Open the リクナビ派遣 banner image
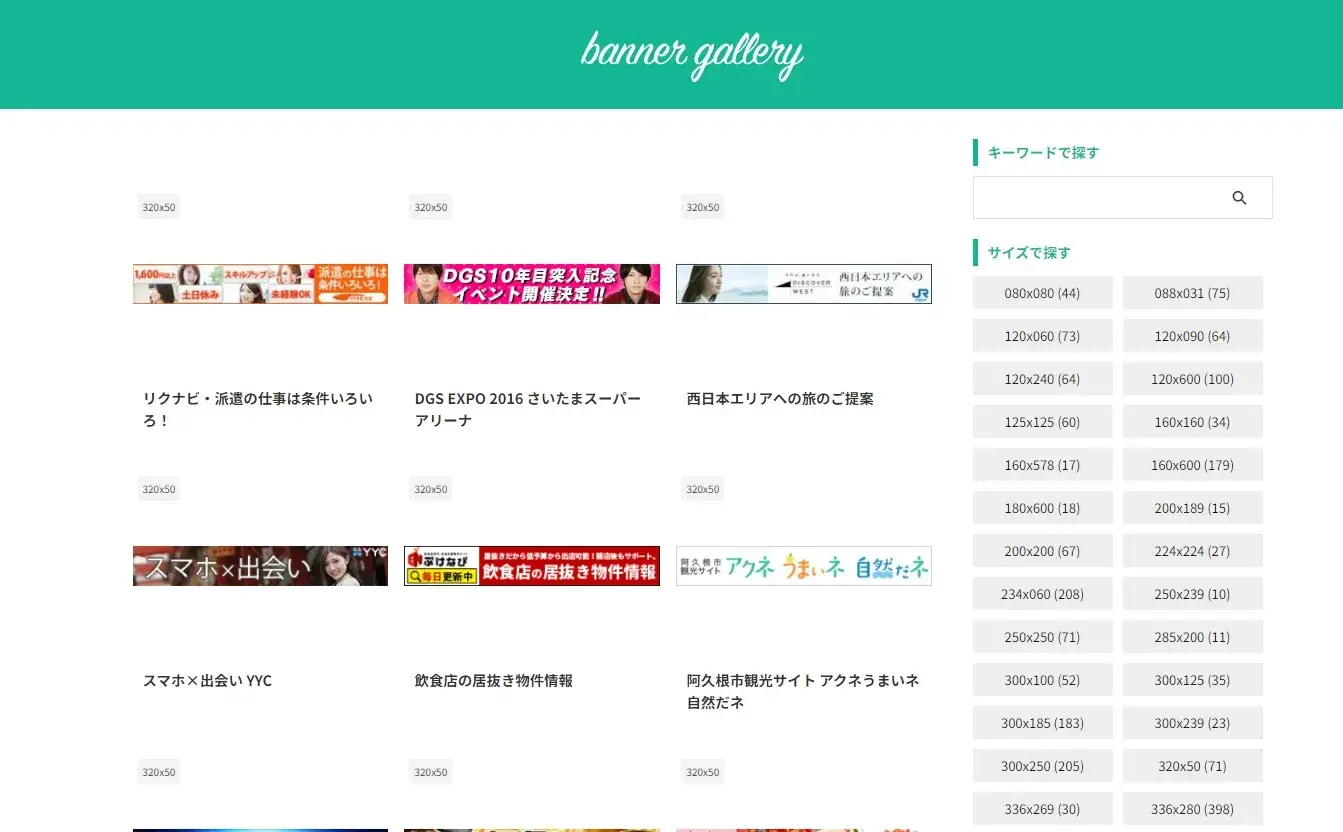The image size is (1343, 832). tap(259, 284)
